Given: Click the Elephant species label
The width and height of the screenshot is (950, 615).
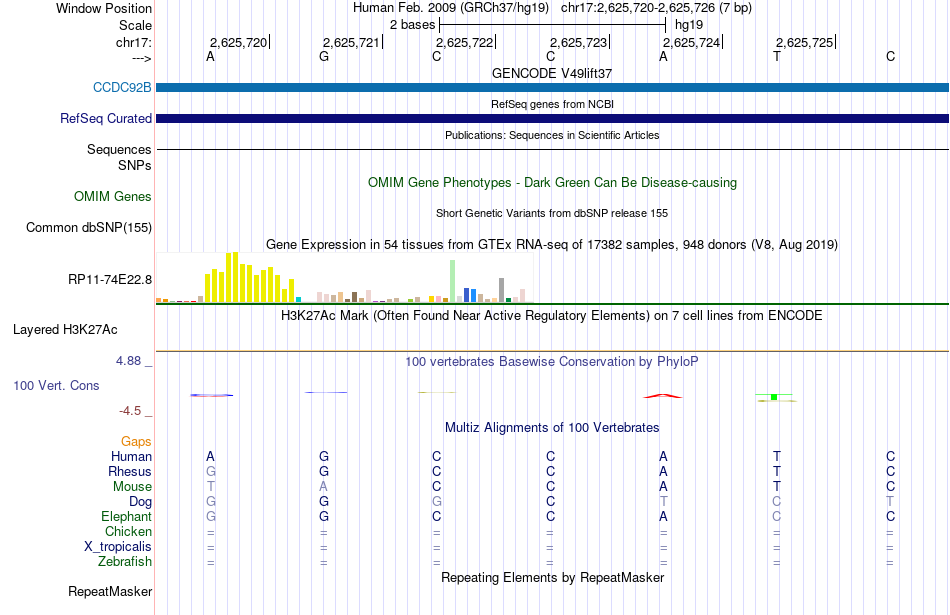Looking at the screenshot, I should [x=126, y=516].
